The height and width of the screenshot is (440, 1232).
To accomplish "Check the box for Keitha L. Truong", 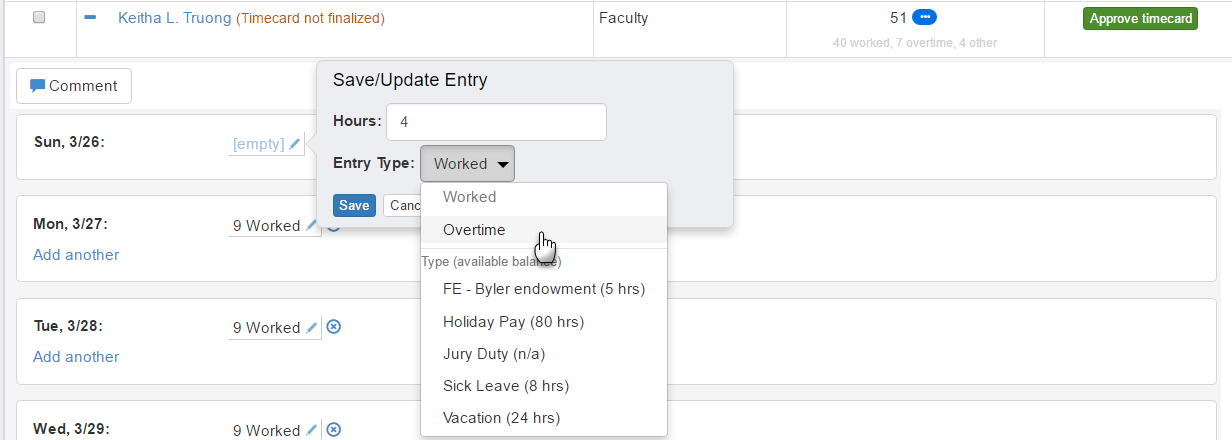I will point(39,18).
